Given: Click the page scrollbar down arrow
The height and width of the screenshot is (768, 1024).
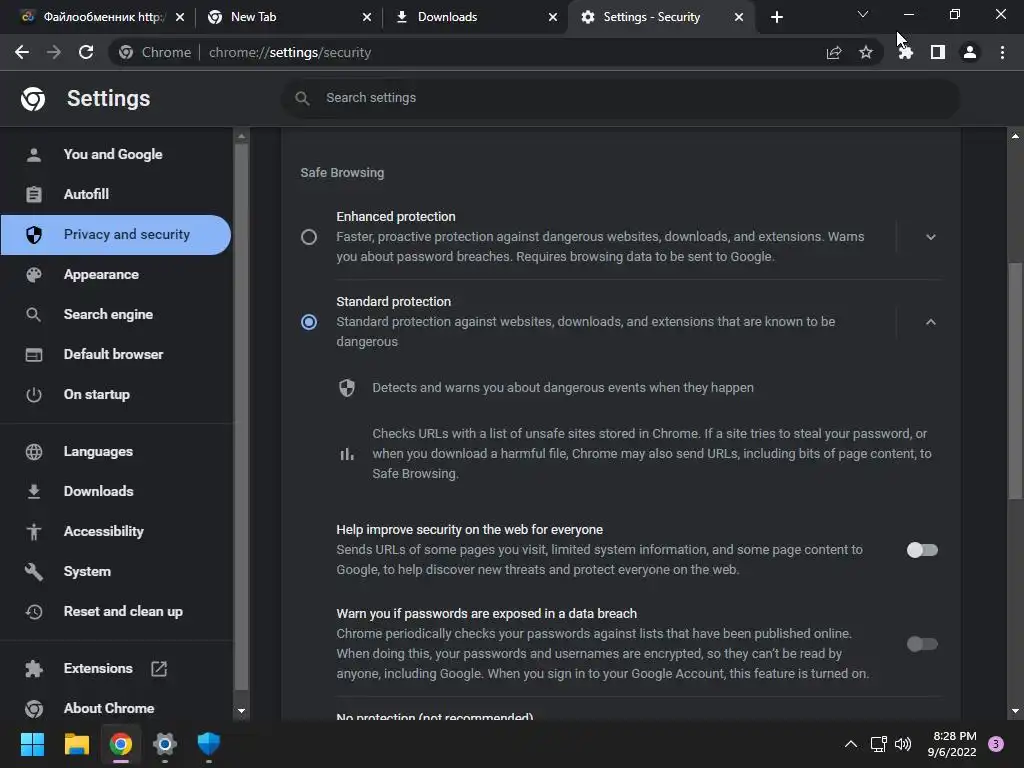Looking at the screenshot, I should 1015,711.
